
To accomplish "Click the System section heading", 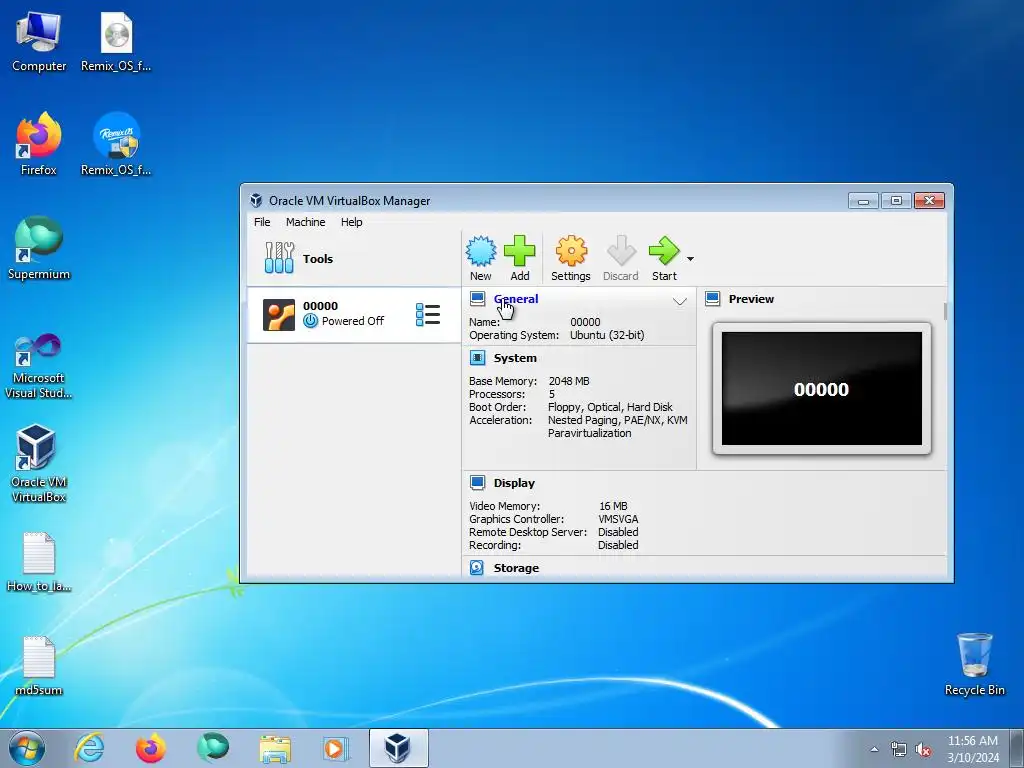I will (x=515, y=358).
